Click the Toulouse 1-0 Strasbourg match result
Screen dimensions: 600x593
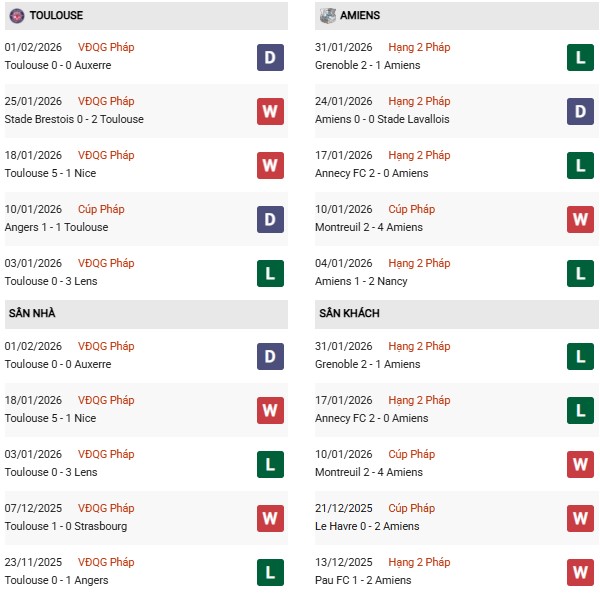point(65,526)
